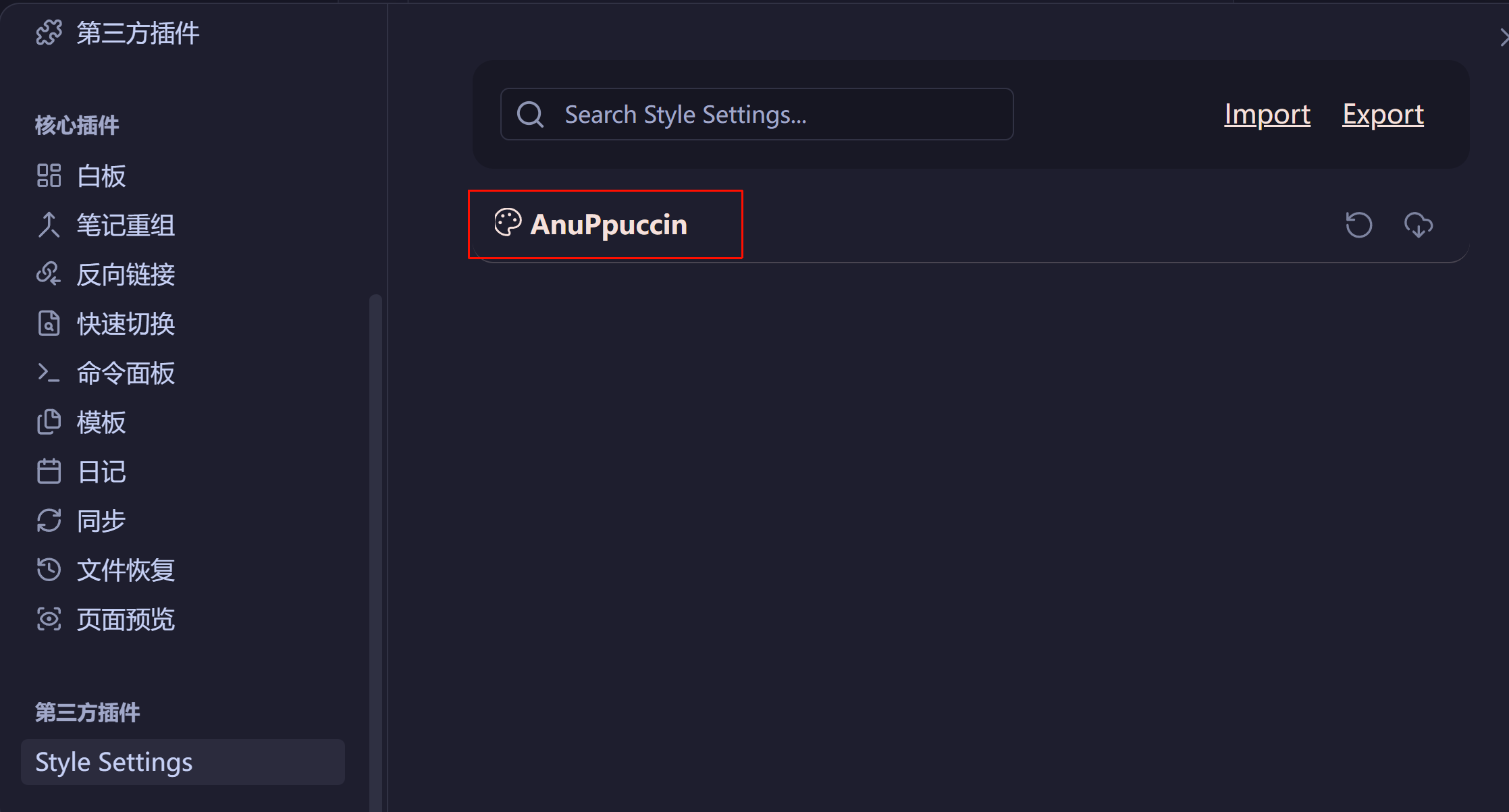Click the Import link
1509x812 pixels.
click(1267, 114)
